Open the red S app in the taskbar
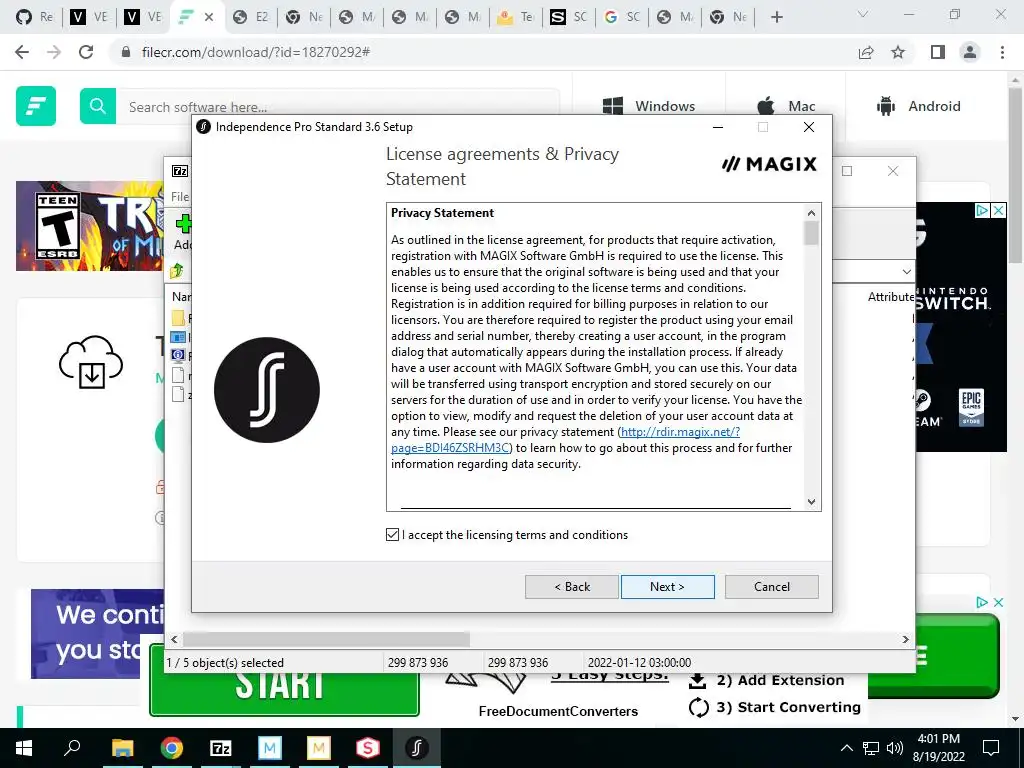Screen dimensions: 1024x768 [368, 748]
